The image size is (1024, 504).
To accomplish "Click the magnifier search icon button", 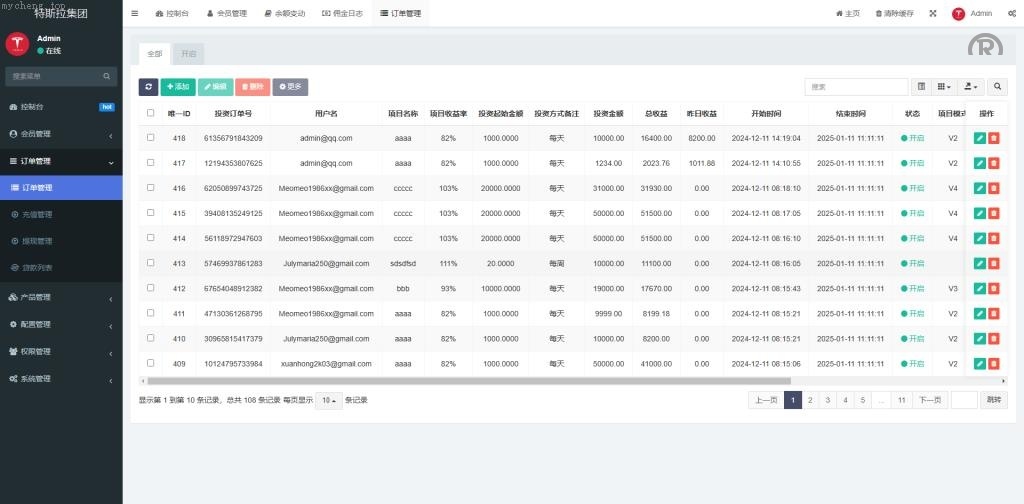I will pyautogui.click(x=997, y=87).
